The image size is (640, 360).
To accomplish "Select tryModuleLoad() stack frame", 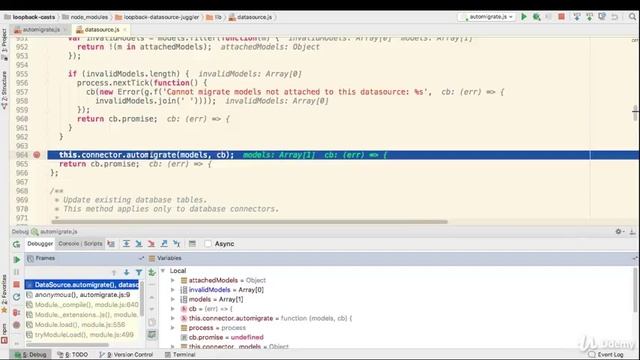I will click(x=82, y=335).
